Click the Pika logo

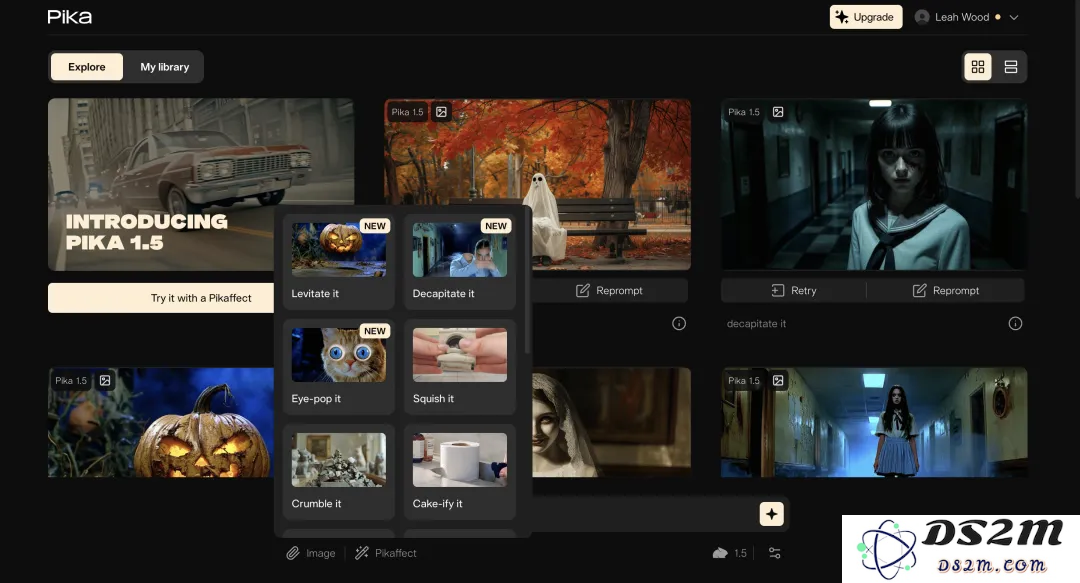coord(70,17)
